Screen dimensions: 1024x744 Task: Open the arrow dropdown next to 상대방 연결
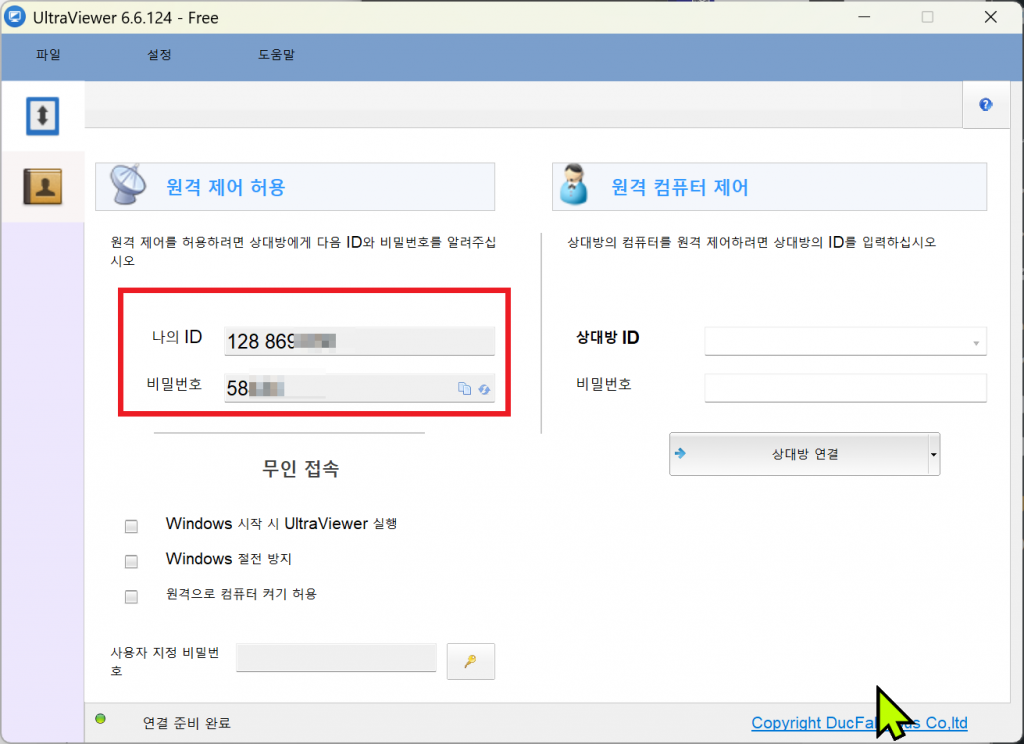click(934, 455)
